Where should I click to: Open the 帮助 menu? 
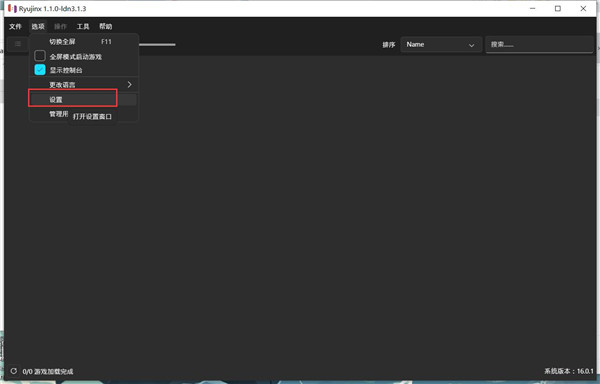click(x=106, y=26)
